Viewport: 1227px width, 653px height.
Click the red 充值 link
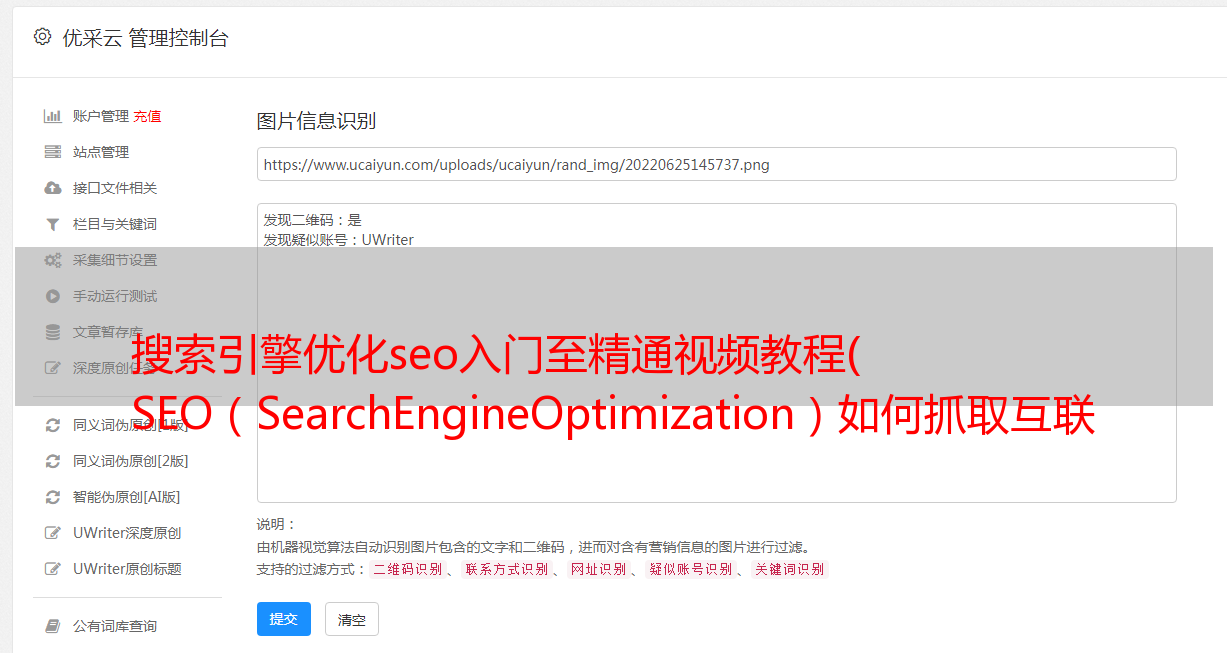(x=147, y=116)
